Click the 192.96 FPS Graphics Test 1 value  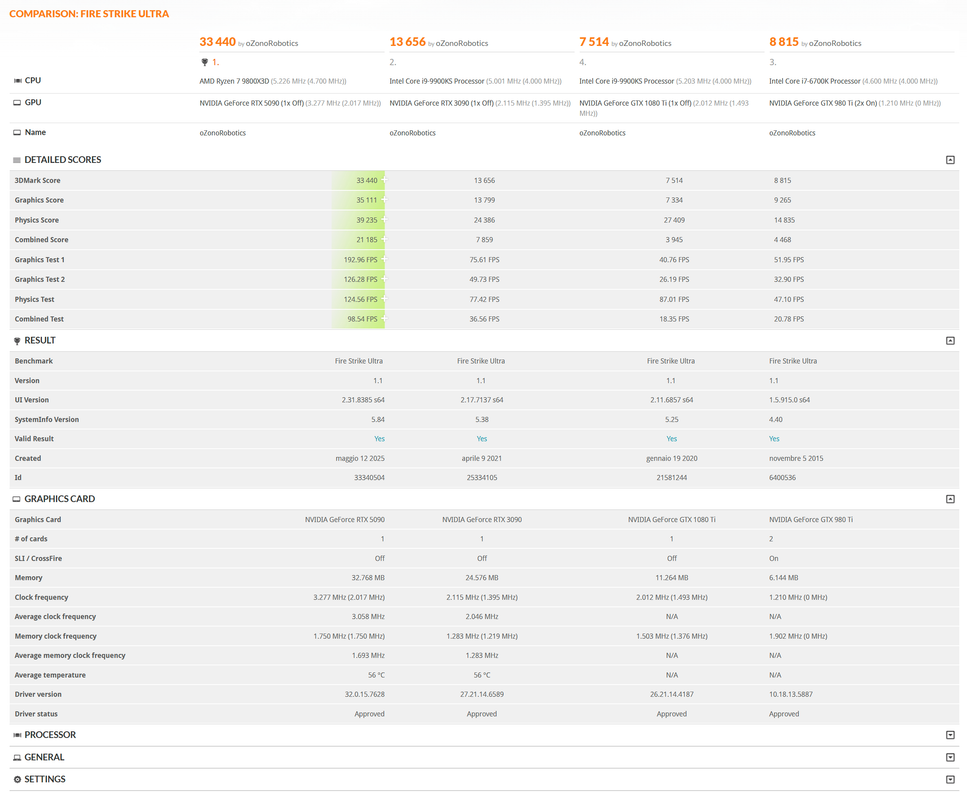(360, 260)
